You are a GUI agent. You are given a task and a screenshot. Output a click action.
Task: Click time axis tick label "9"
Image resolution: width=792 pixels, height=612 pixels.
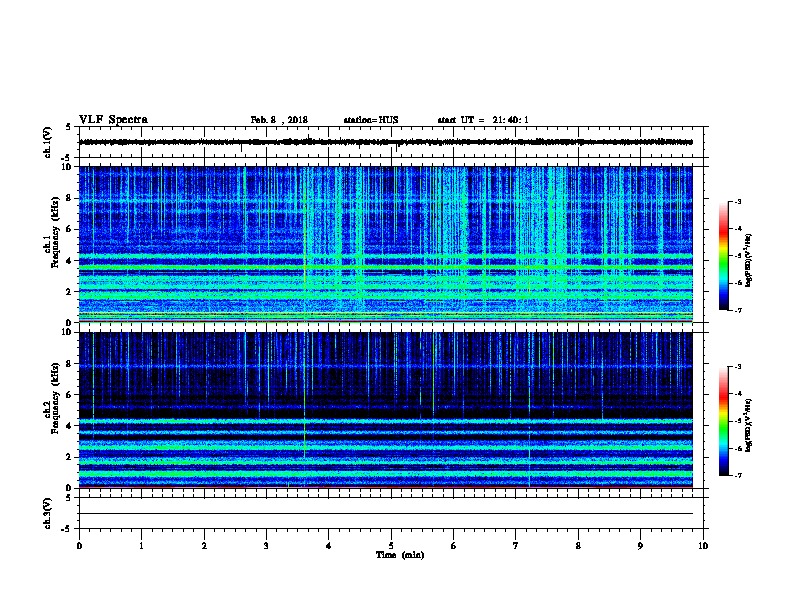click(640, 545)
